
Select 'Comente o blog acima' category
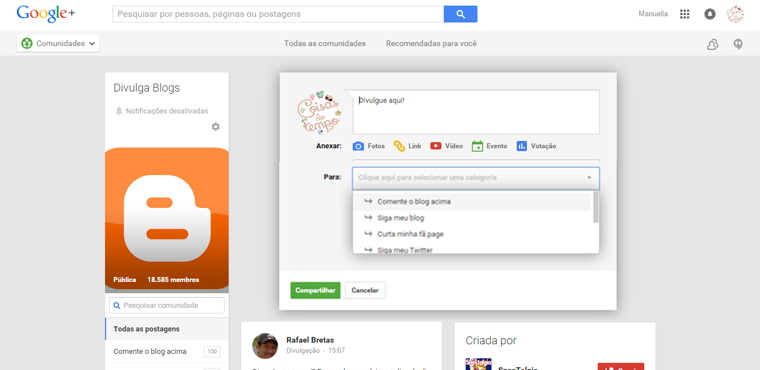(x=471, y=201)
